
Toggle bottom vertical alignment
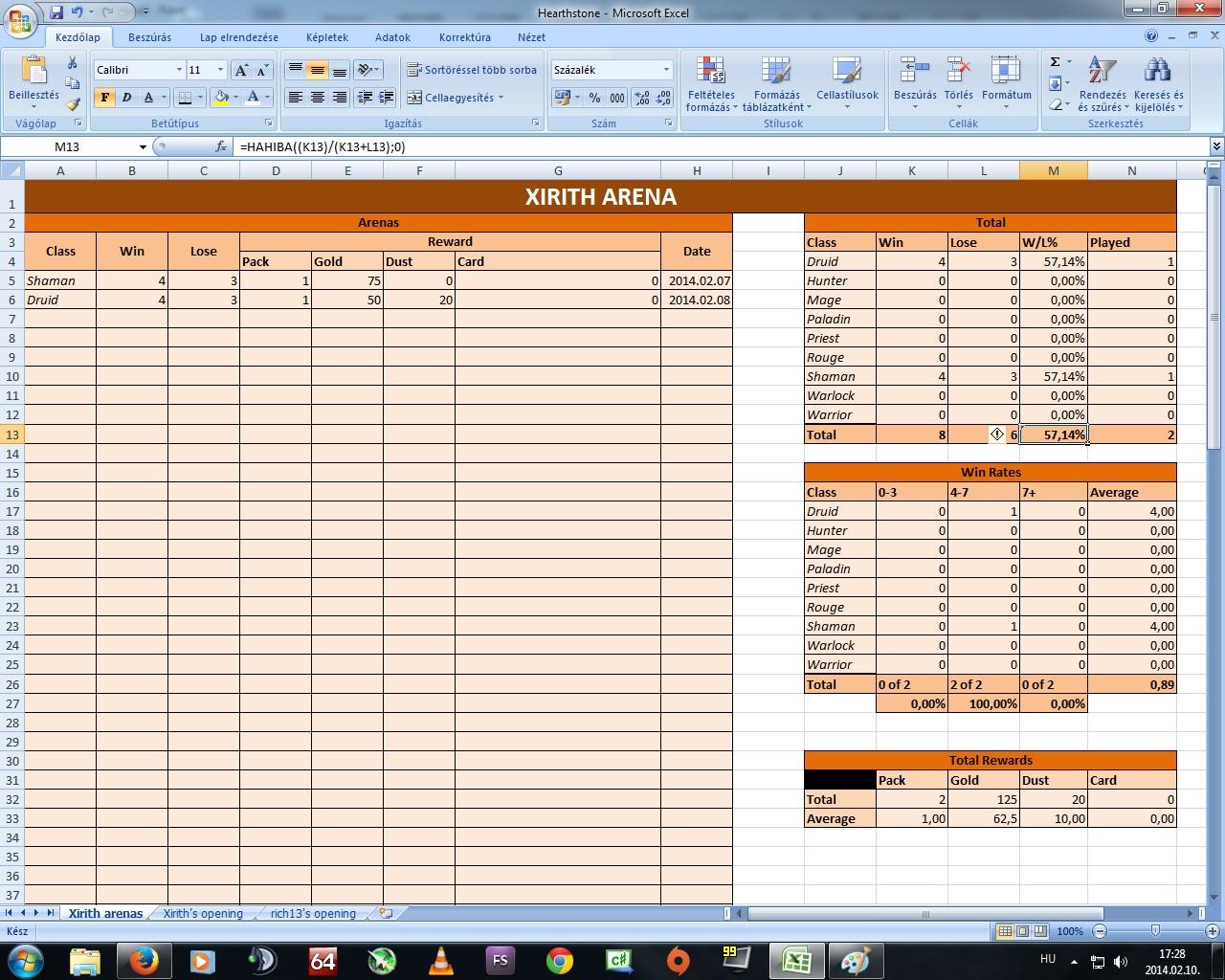340,70
